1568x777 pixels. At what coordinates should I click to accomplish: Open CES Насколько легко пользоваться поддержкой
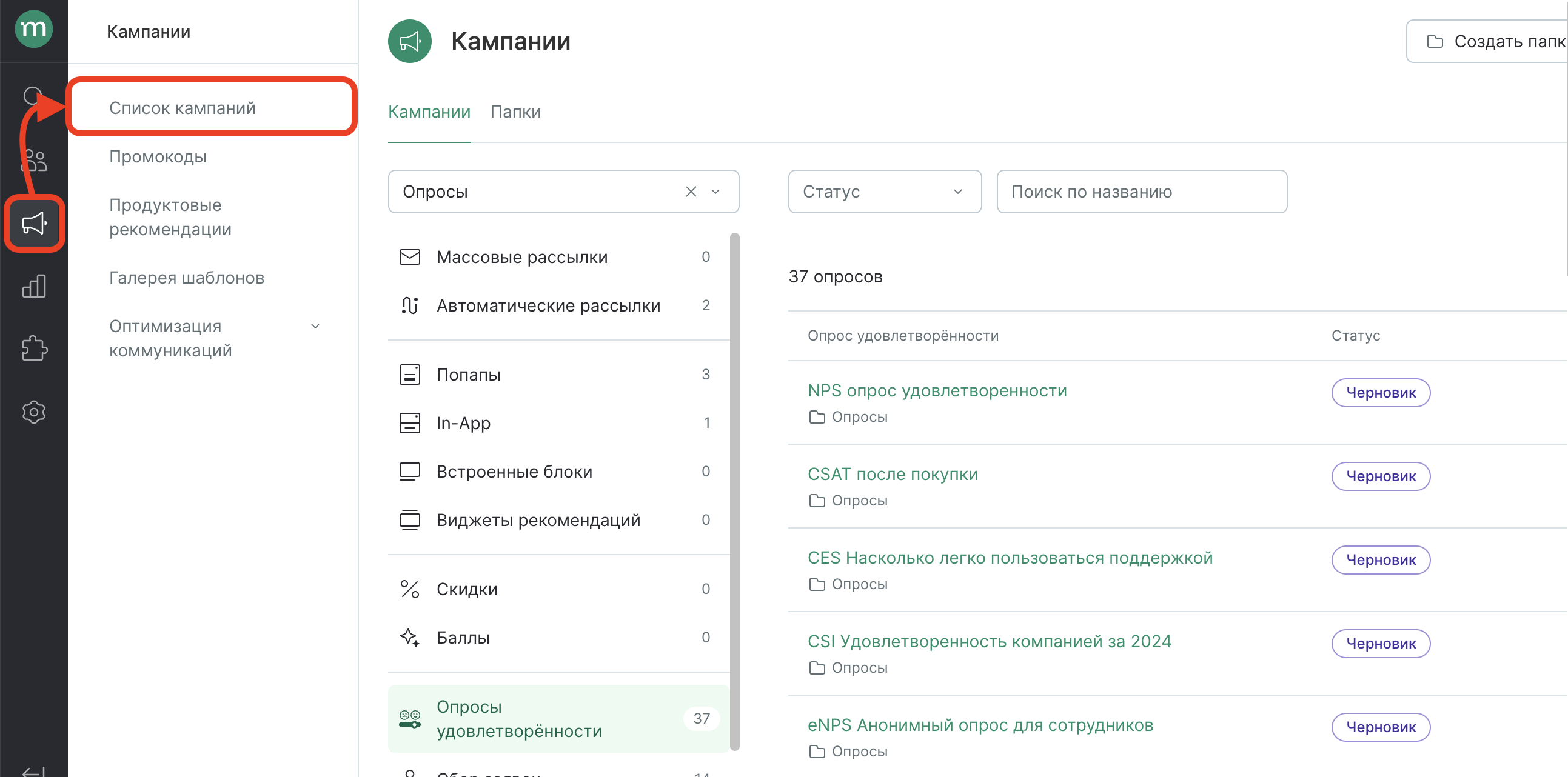coord(1010,558)
